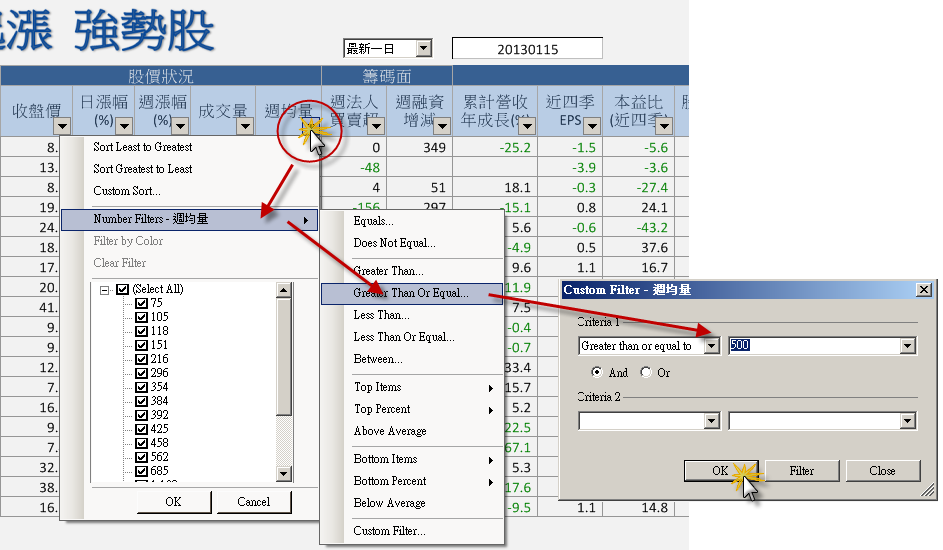Screen dimensions: 943x550
Task: Open the 日漲幅(%) column filter arrow
Action: click(124, 126)
